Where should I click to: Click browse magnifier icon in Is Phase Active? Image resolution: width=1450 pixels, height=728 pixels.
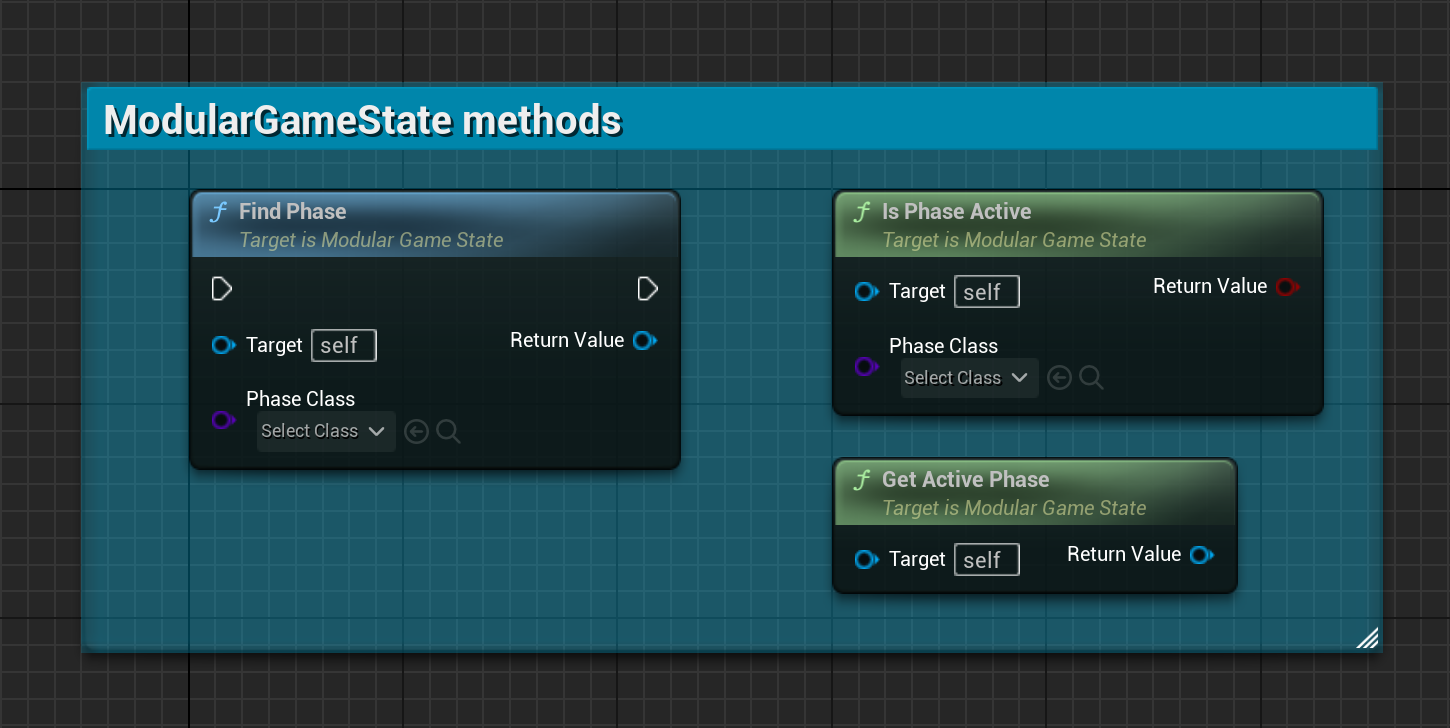tap(1091, 378)
